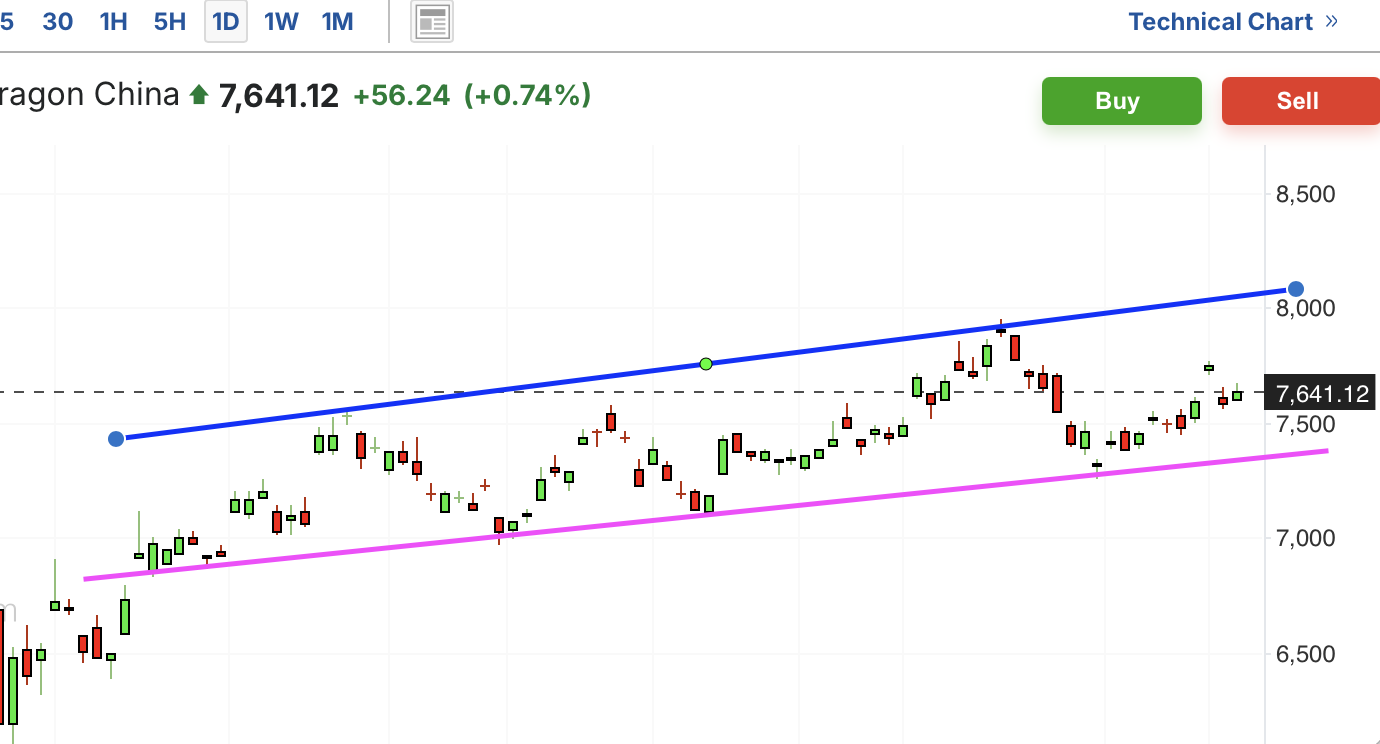Click the news layout icon
Screen dimensions: 1380x744
click(433, 22)
